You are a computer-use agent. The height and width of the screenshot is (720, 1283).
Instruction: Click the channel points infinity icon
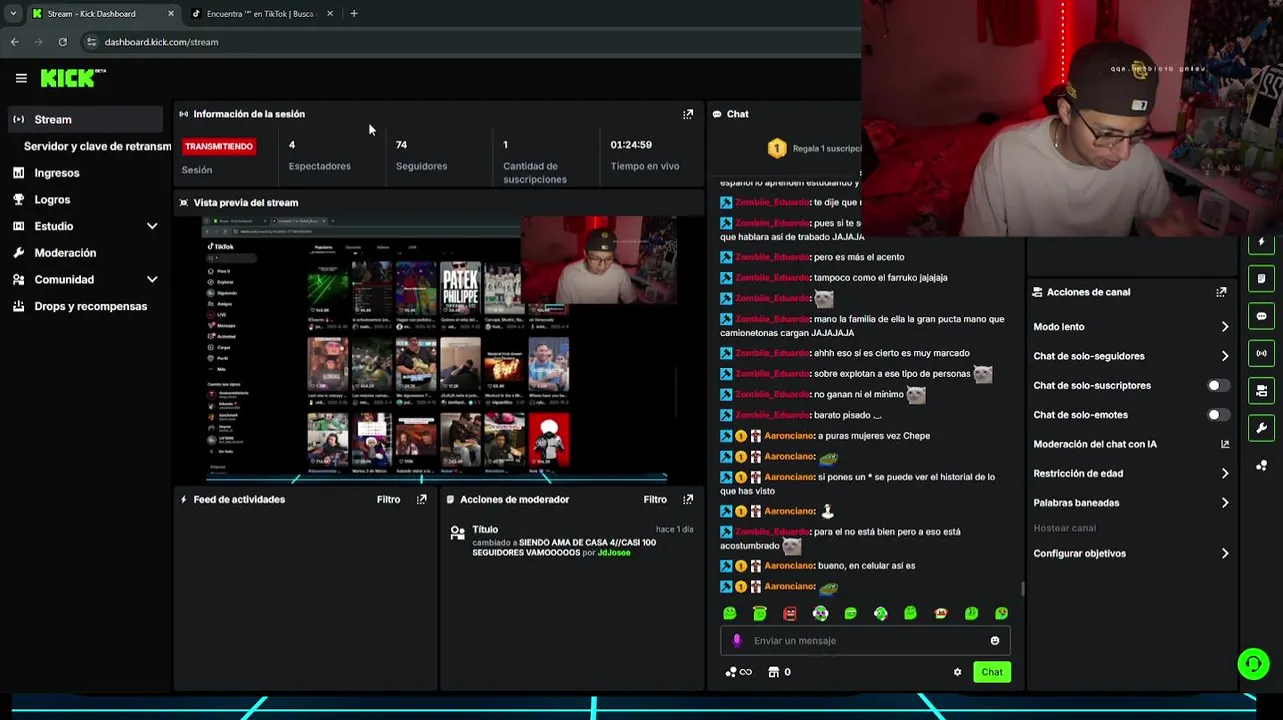point(739,672)
